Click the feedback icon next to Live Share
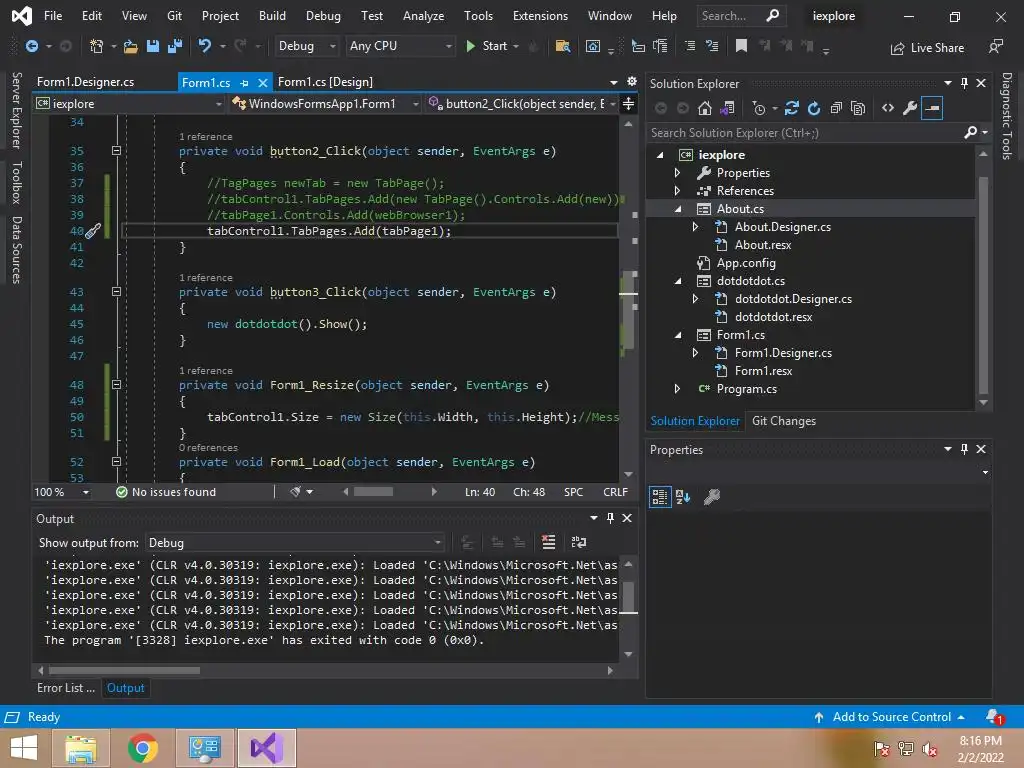 point(995,46)
